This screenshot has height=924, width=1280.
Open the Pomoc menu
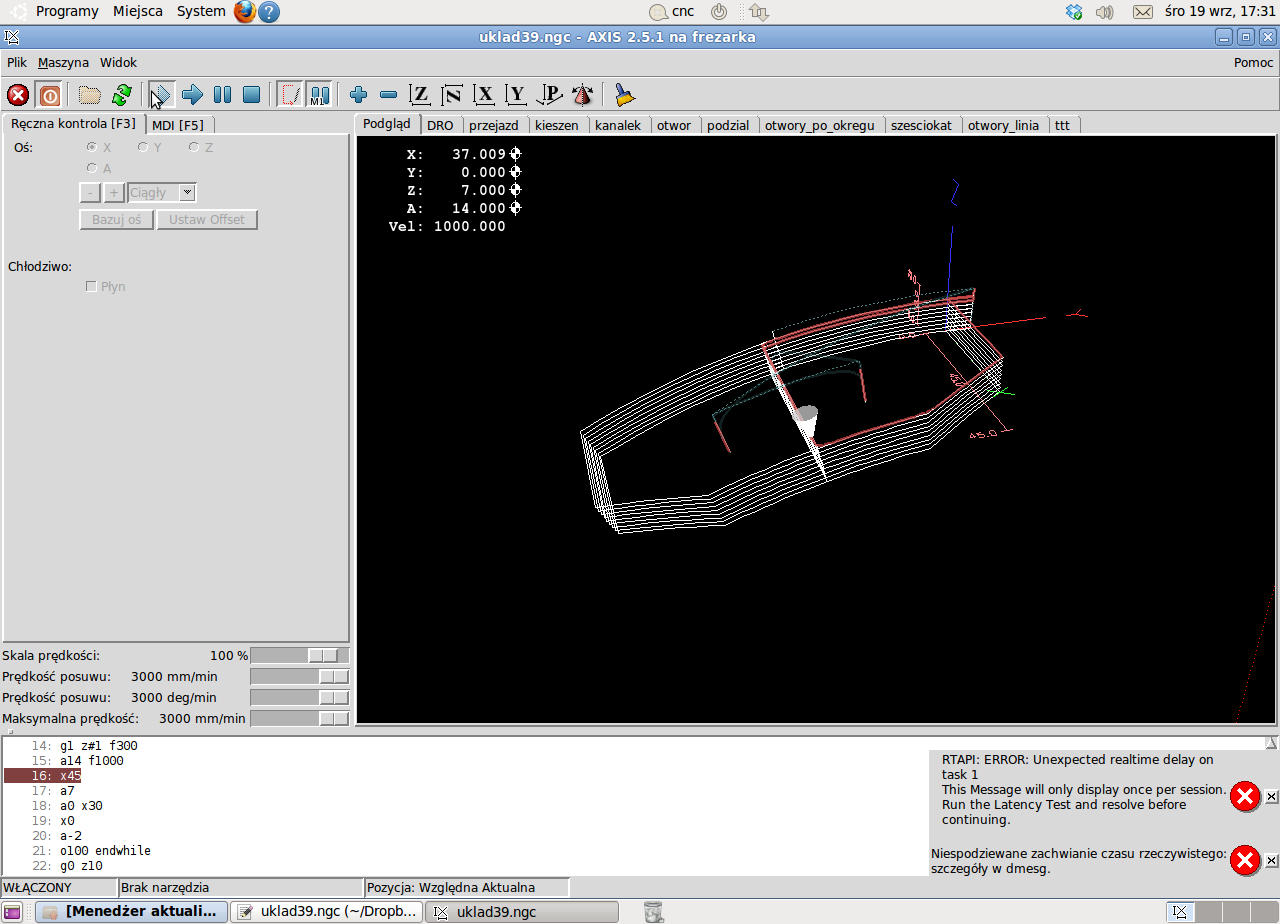[1253, 62]
